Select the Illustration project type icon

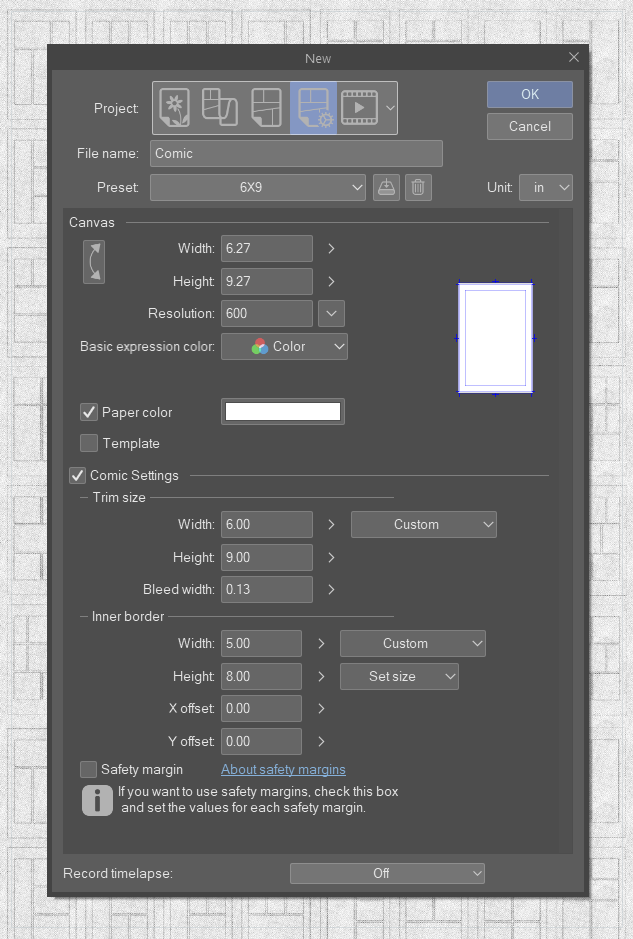(x=175, y=108)
